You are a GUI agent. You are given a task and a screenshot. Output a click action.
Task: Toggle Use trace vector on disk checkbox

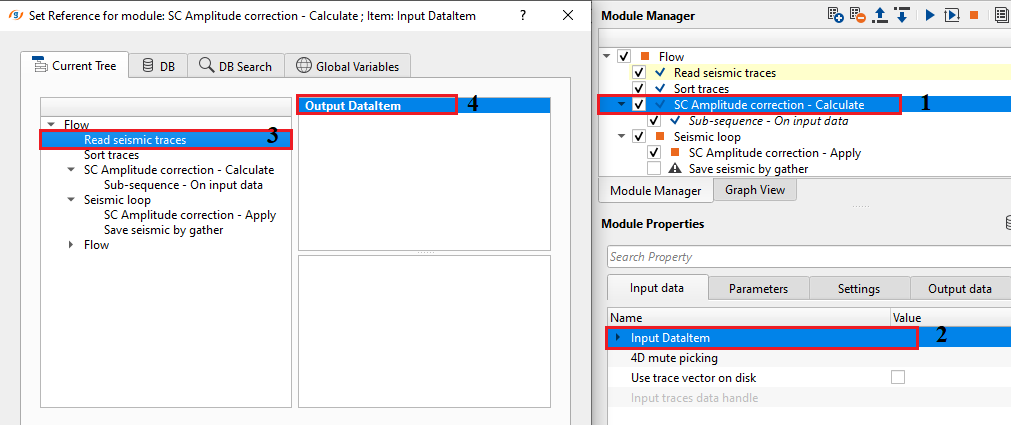click(898, 378)
